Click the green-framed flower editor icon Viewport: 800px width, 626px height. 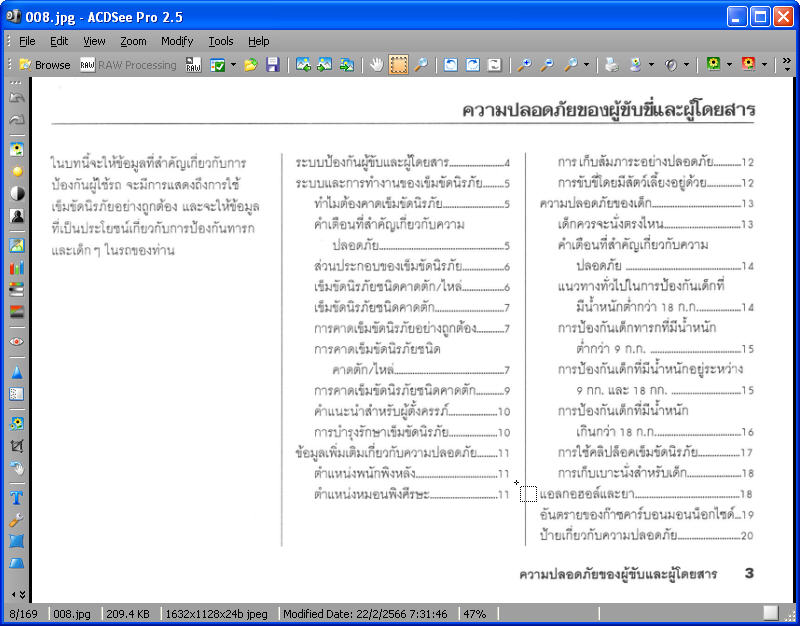[713, 64]
